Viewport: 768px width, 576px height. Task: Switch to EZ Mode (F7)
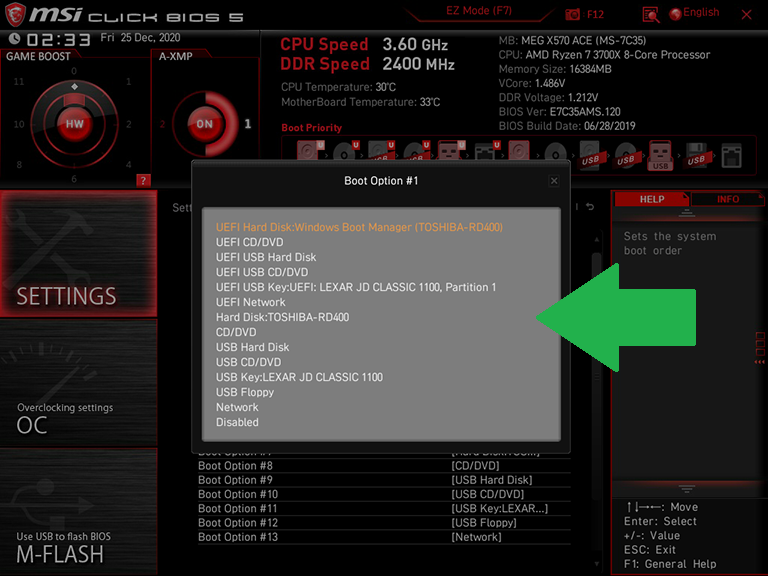pos(479,11)
